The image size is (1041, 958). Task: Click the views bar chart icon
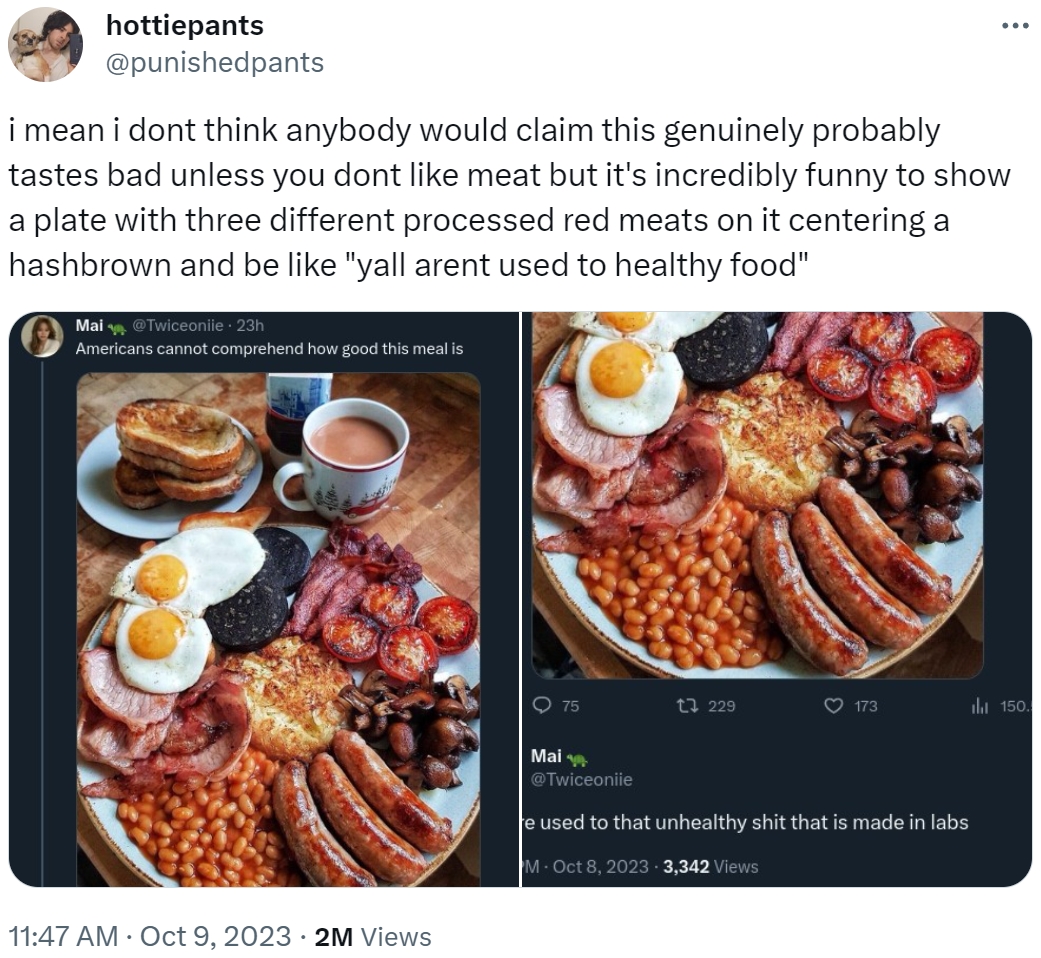[x=979, y=706]
